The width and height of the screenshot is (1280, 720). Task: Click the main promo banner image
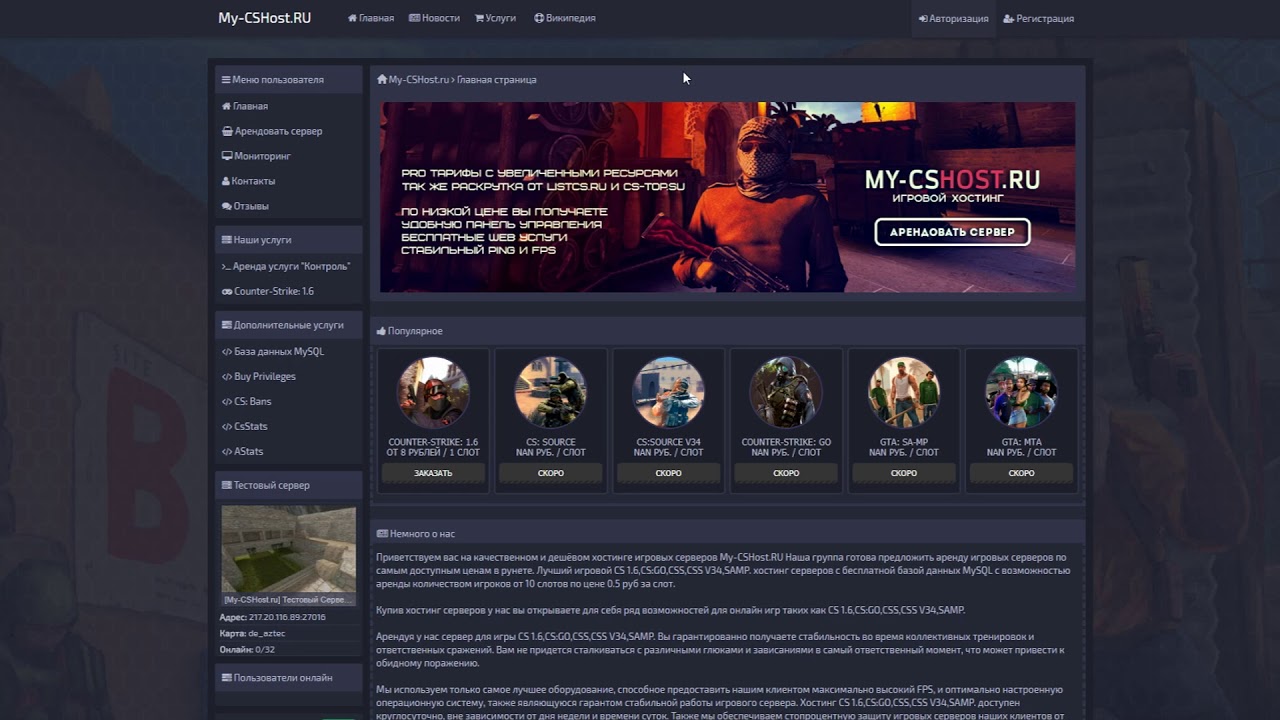[728, 197]
